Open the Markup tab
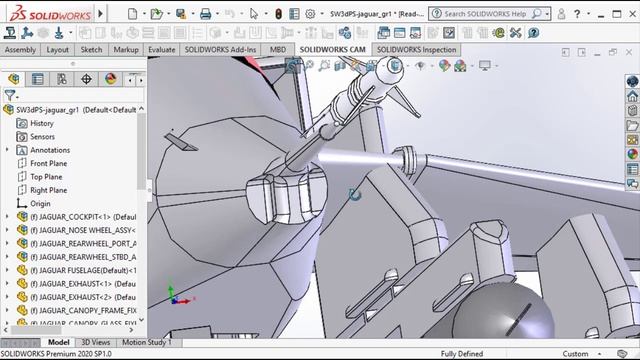 [x=126, y=50]
